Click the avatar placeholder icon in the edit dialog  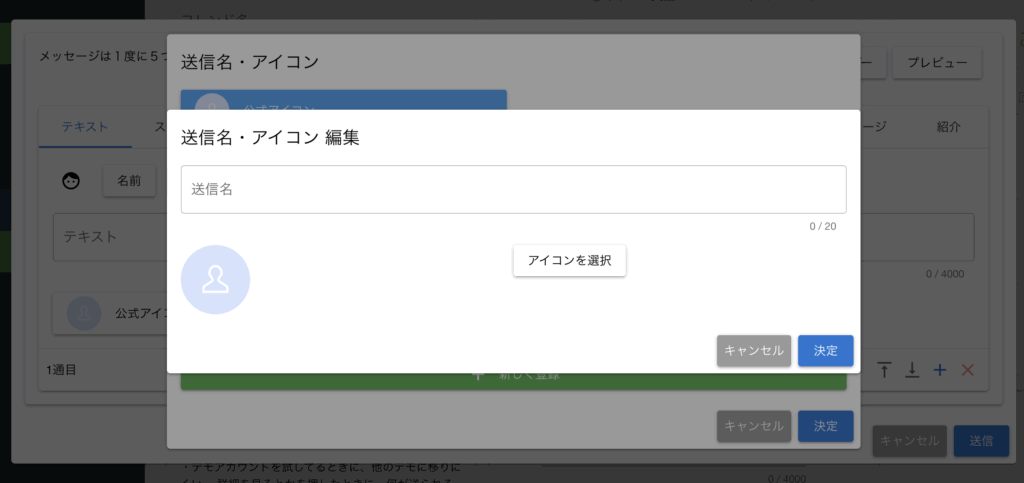click(215, 279)
